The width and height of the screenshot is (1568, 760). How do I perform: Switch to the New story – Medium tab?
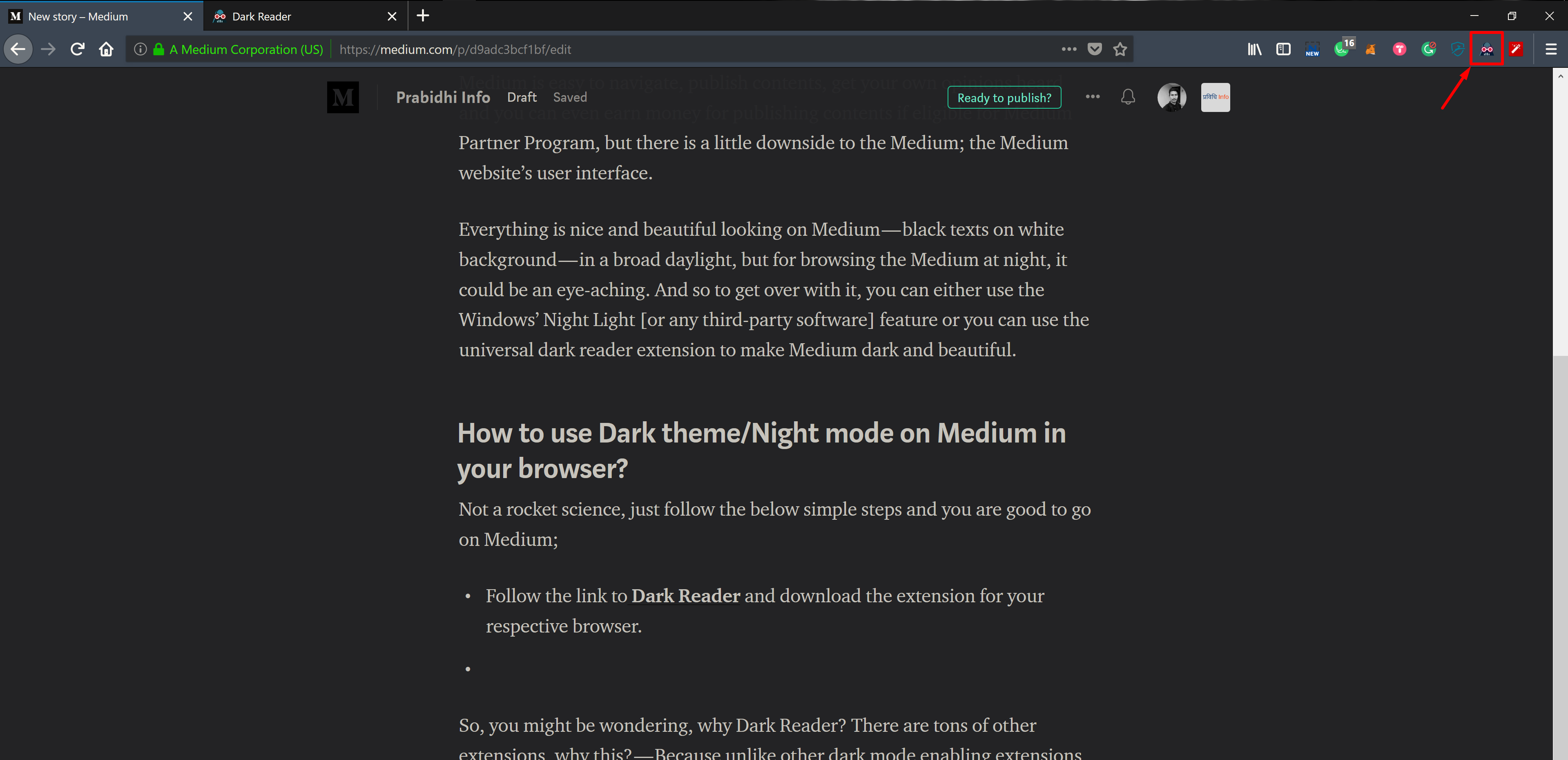pos(102,16)
